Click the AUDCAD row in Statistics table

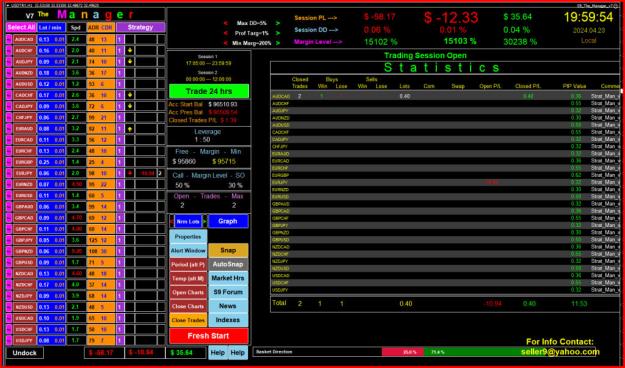pyautogui.click(x=446, y=96)
